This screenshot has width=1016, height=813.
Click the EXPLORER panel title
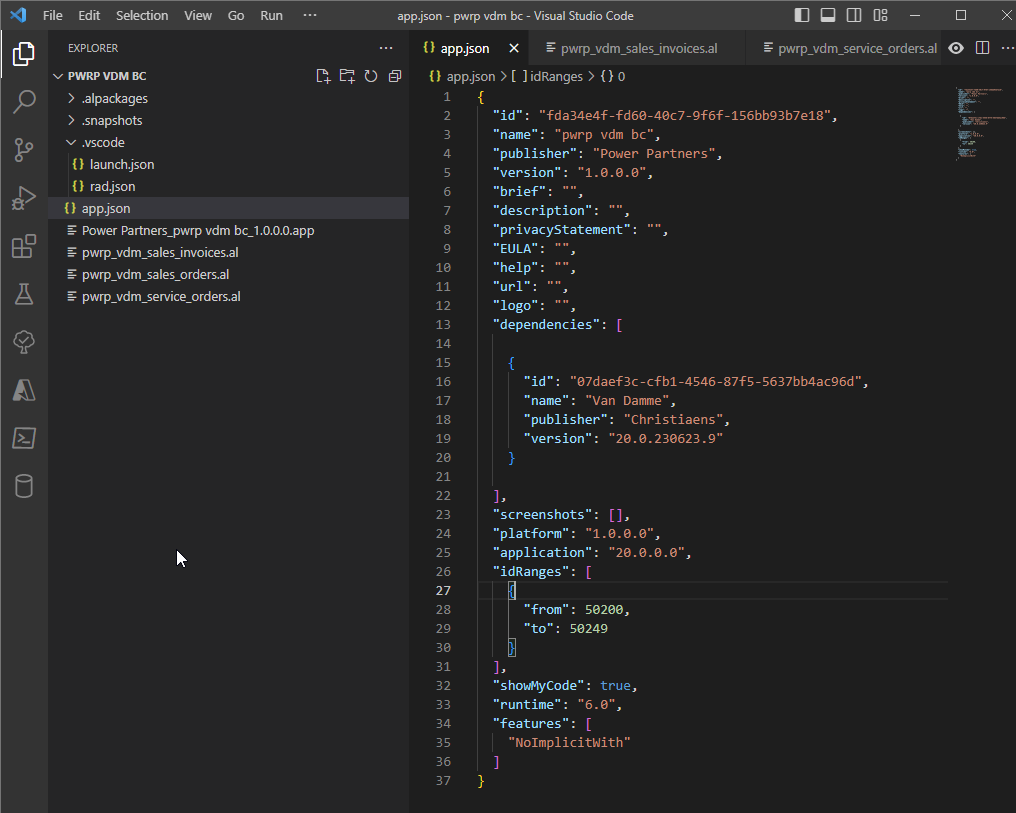pos(93,48)
